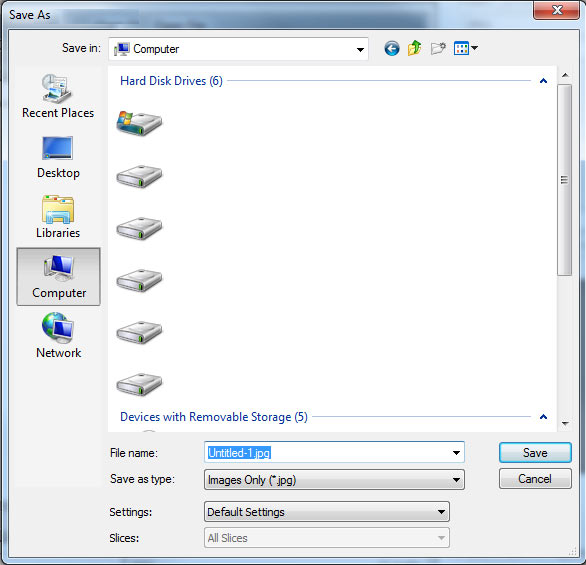Open Libraries location
The width and height of the screenshot is (586, 565).
click(x=58, y=217)
